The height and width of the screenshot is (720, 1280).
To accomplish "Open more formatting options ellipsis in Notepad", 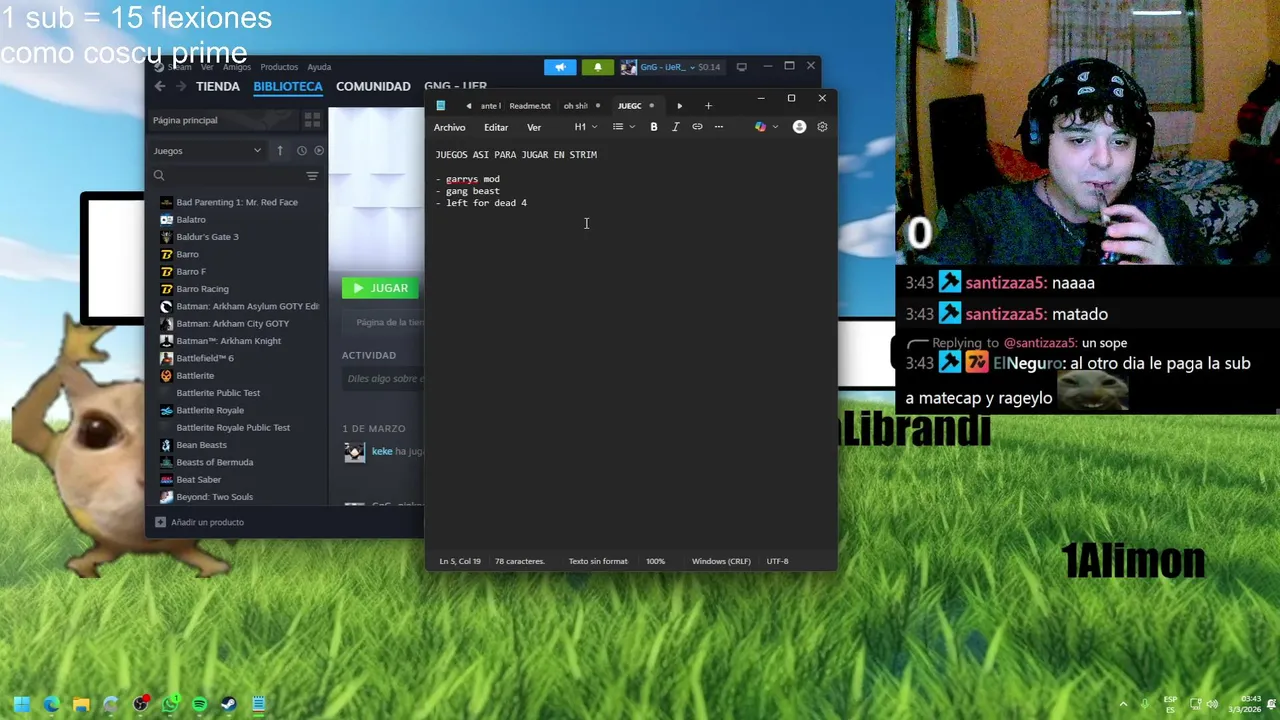I will [x=718, y=127].
